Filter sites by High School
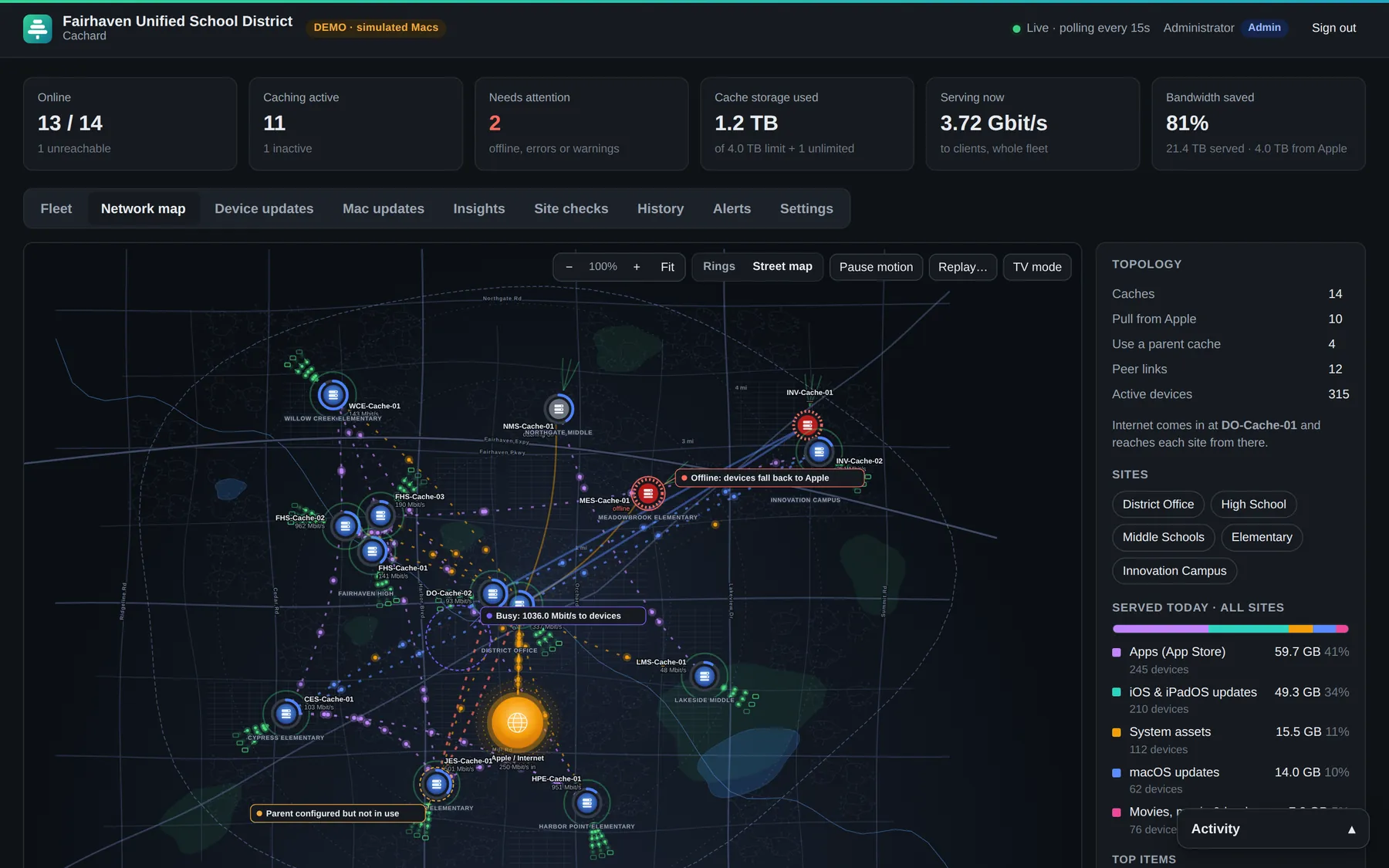1389x868 pixels. (1253, 504)
